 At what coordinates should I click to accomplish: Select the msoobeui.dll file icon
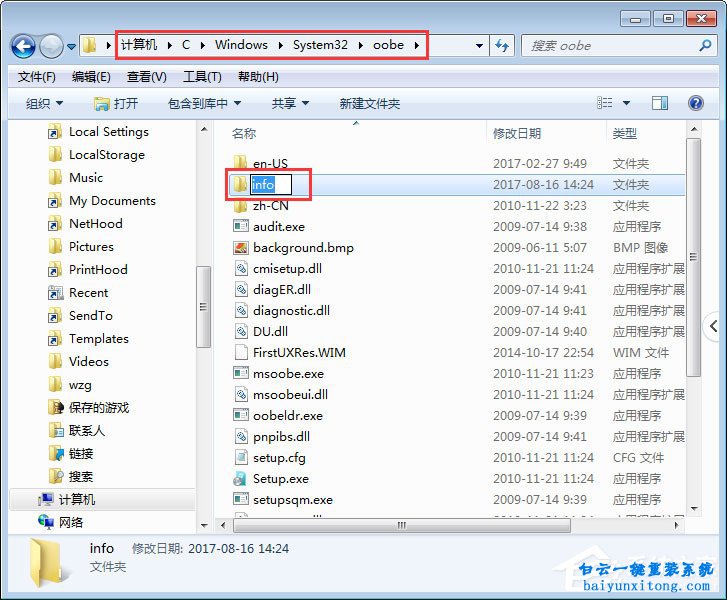click(x=241, y=395)
